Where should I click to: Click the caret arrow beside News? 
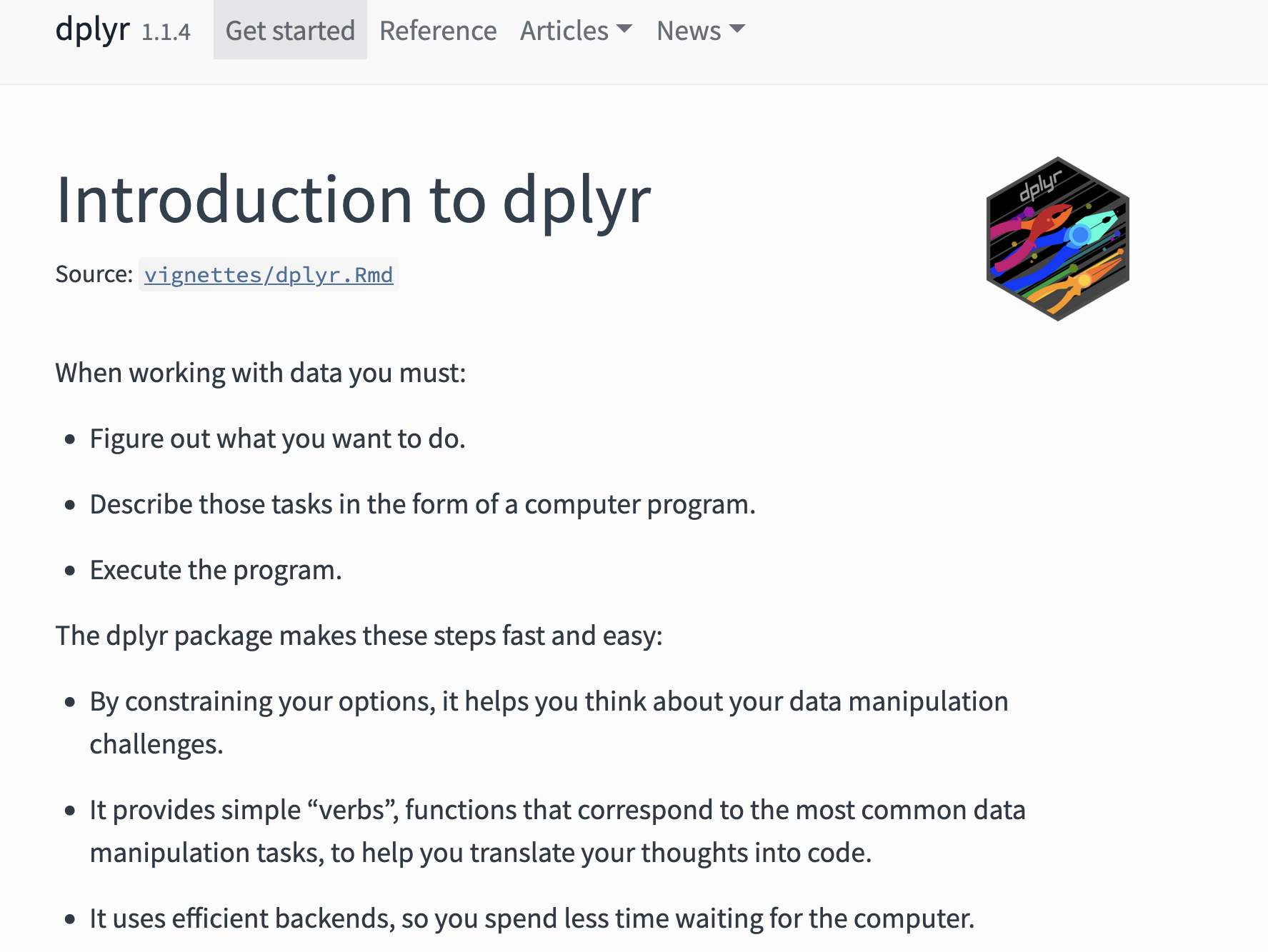[737, 29]
